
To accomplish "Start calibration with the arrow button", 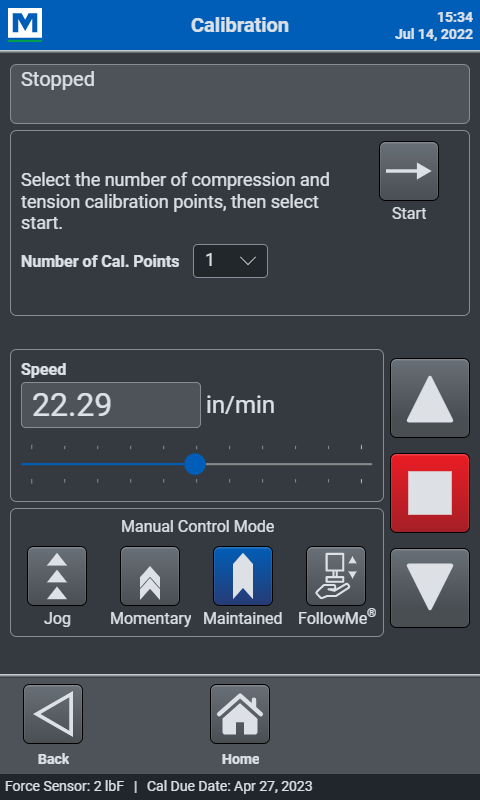I will 409,171.
